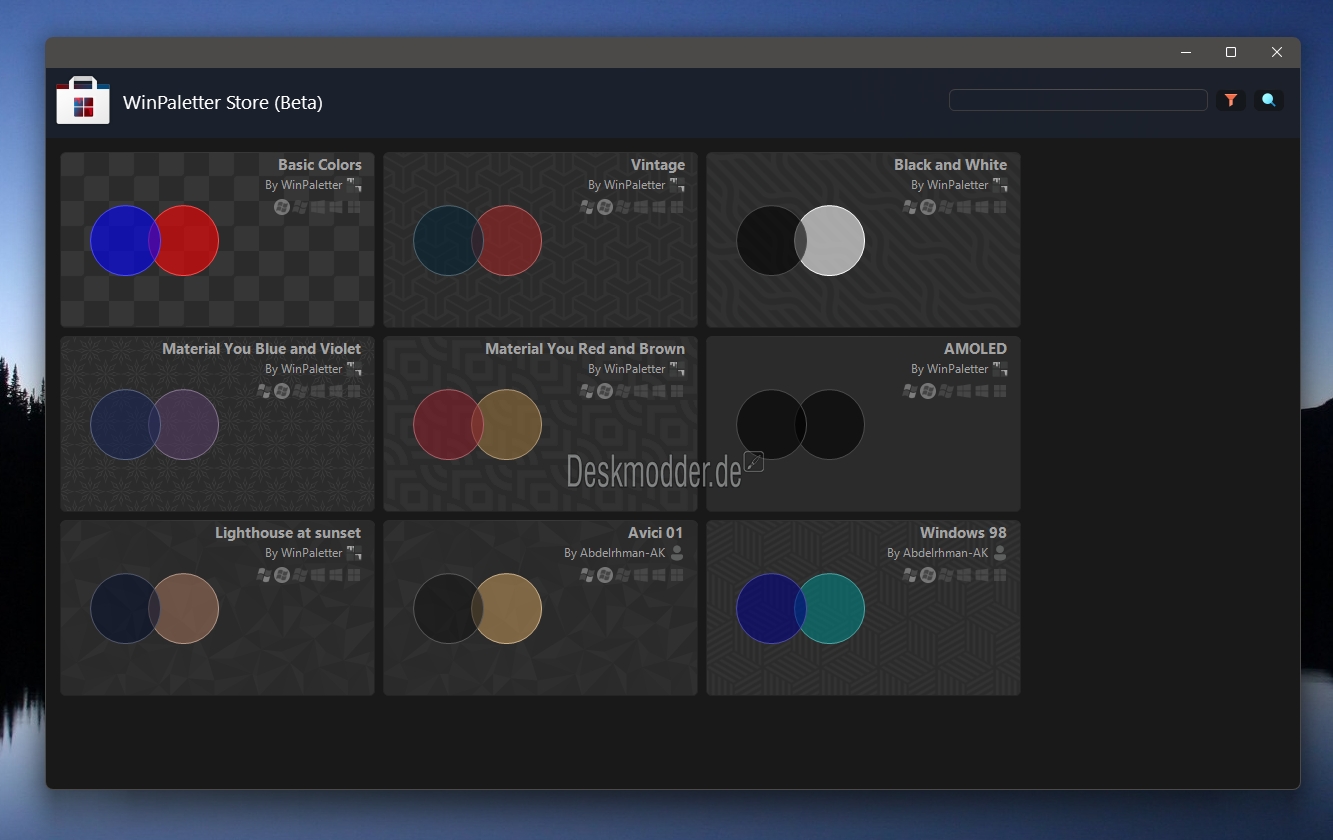Focus the store search text box
Screen dimensions: 1333x840
tap(1078, 100)
